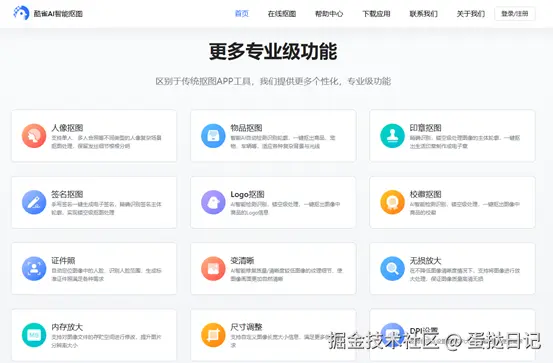Click the 更多专业级功能 heading
553x363 pixels.
point(273,51)
